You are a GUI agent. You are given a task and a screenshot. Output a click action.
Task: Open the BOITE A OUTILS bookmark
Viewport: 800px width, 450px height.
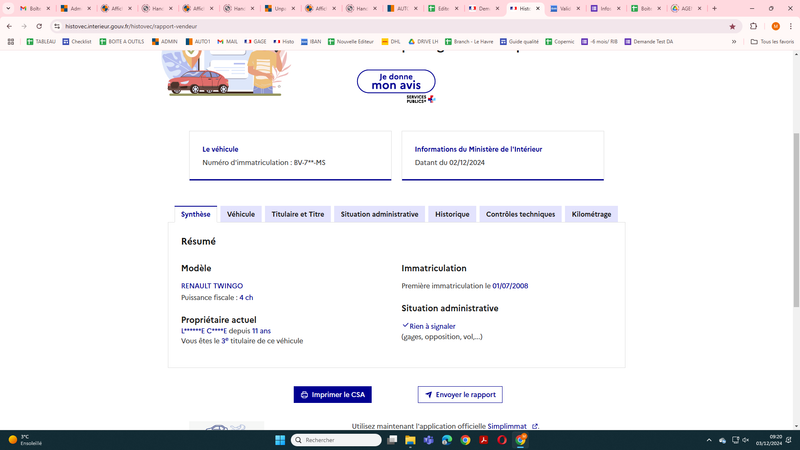122,42
